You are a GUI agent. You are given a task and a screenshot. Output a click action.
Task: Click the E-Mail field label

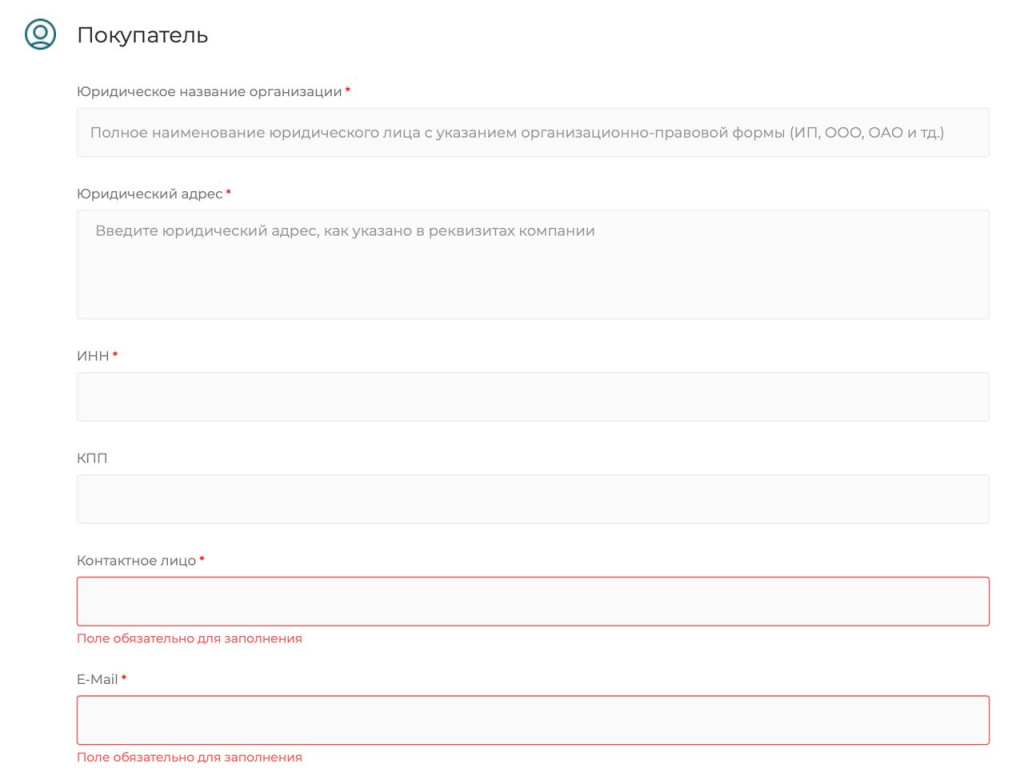pos(97,680)
